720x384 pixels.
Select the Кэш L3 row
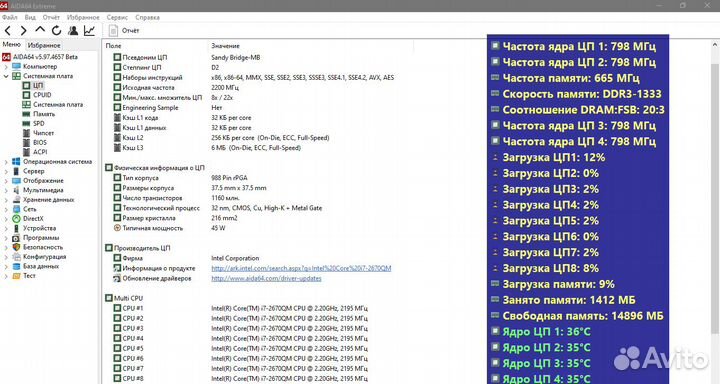[207, 148]
